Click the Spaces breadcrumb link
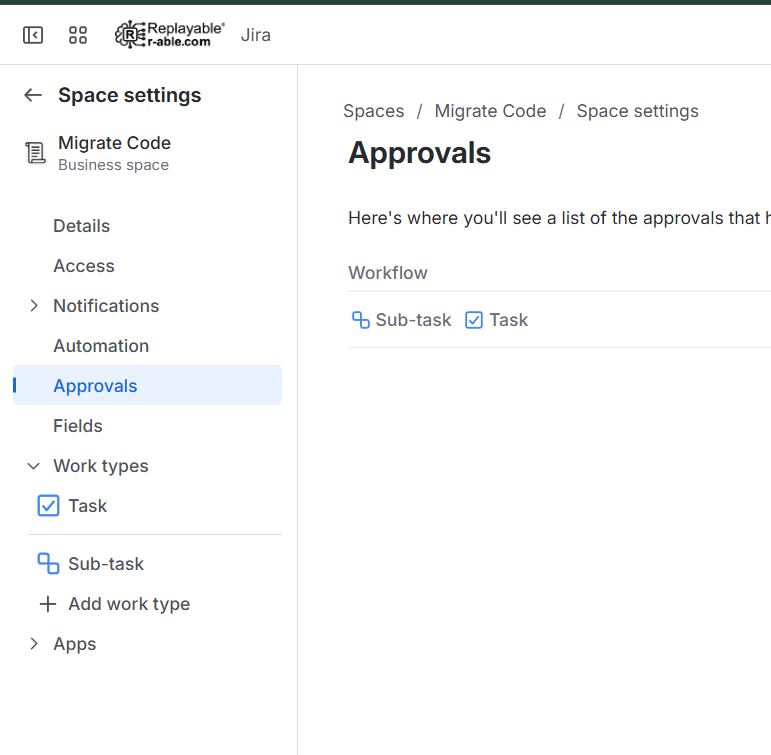The width and height of the screenshot is (771, 755). point(374,111)
